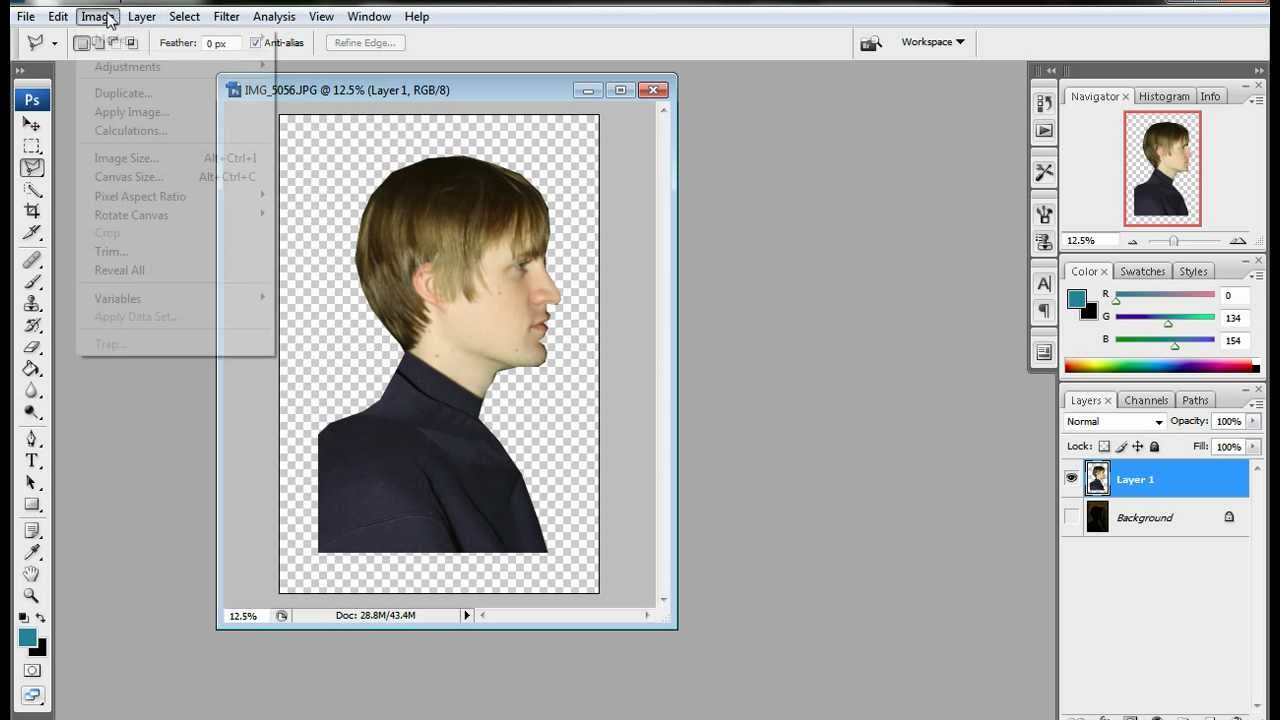Image resolution: width=1280 pixels, height=720 pixels.
Task: Select the History Brush tool
Action: [32, 326]
